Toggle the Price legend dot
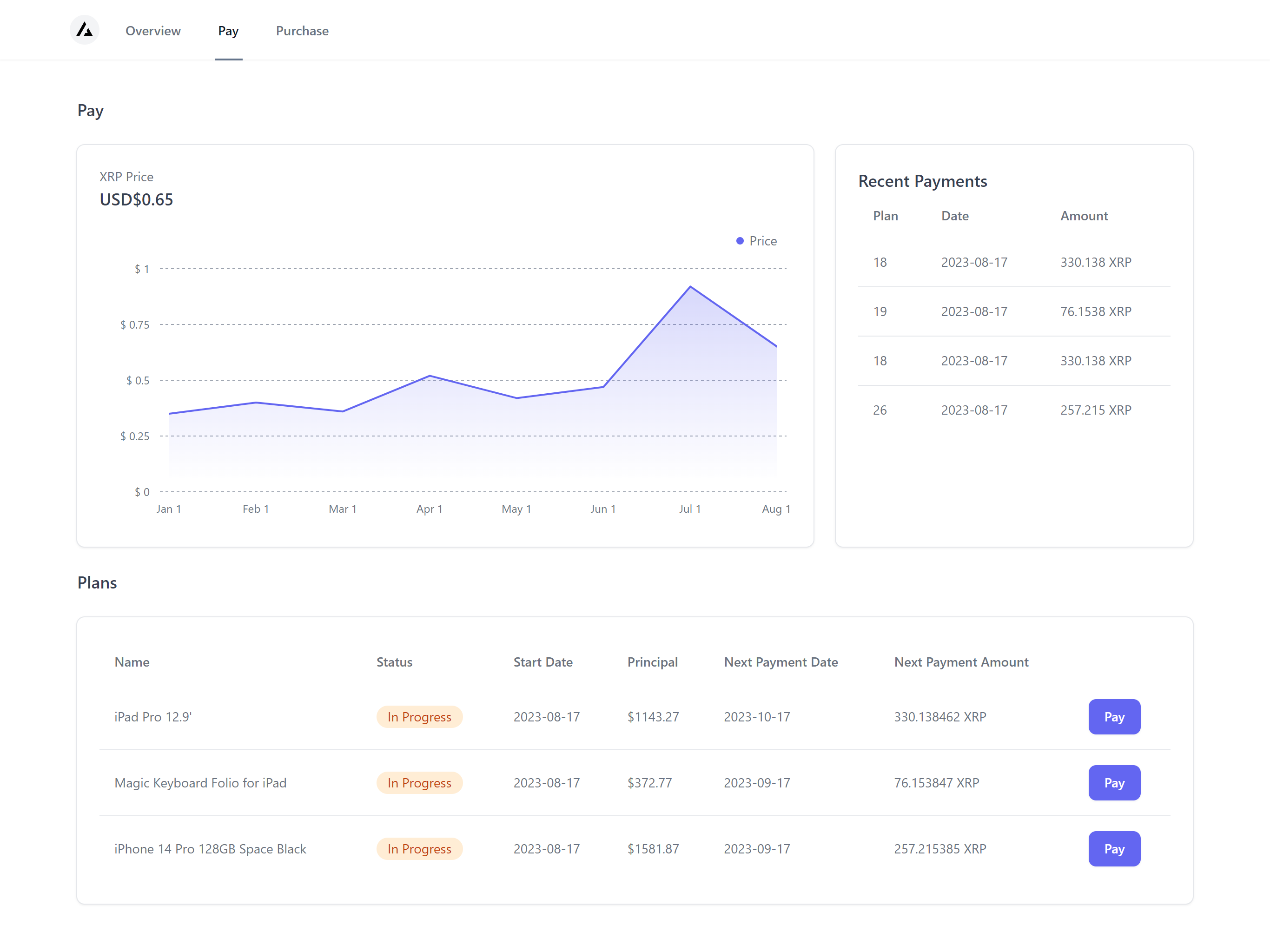This screenshot has width=1270, height=952. [740, 241]
